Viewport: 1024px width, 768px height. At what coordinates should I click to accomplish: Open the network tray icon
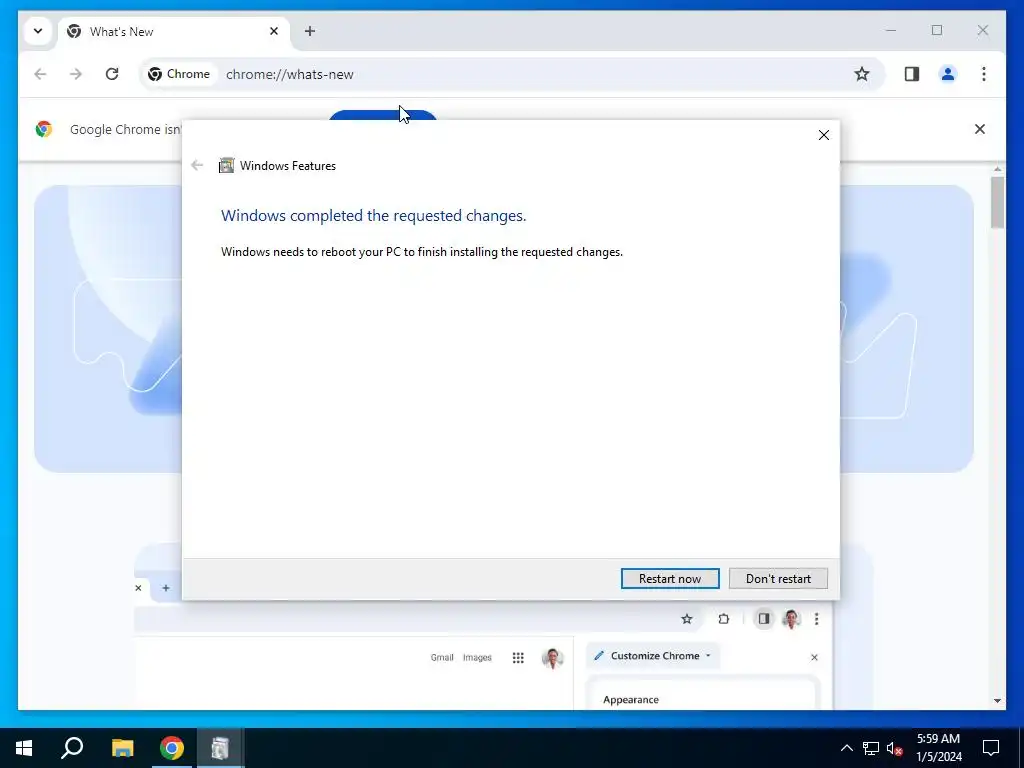coord(871,748)
